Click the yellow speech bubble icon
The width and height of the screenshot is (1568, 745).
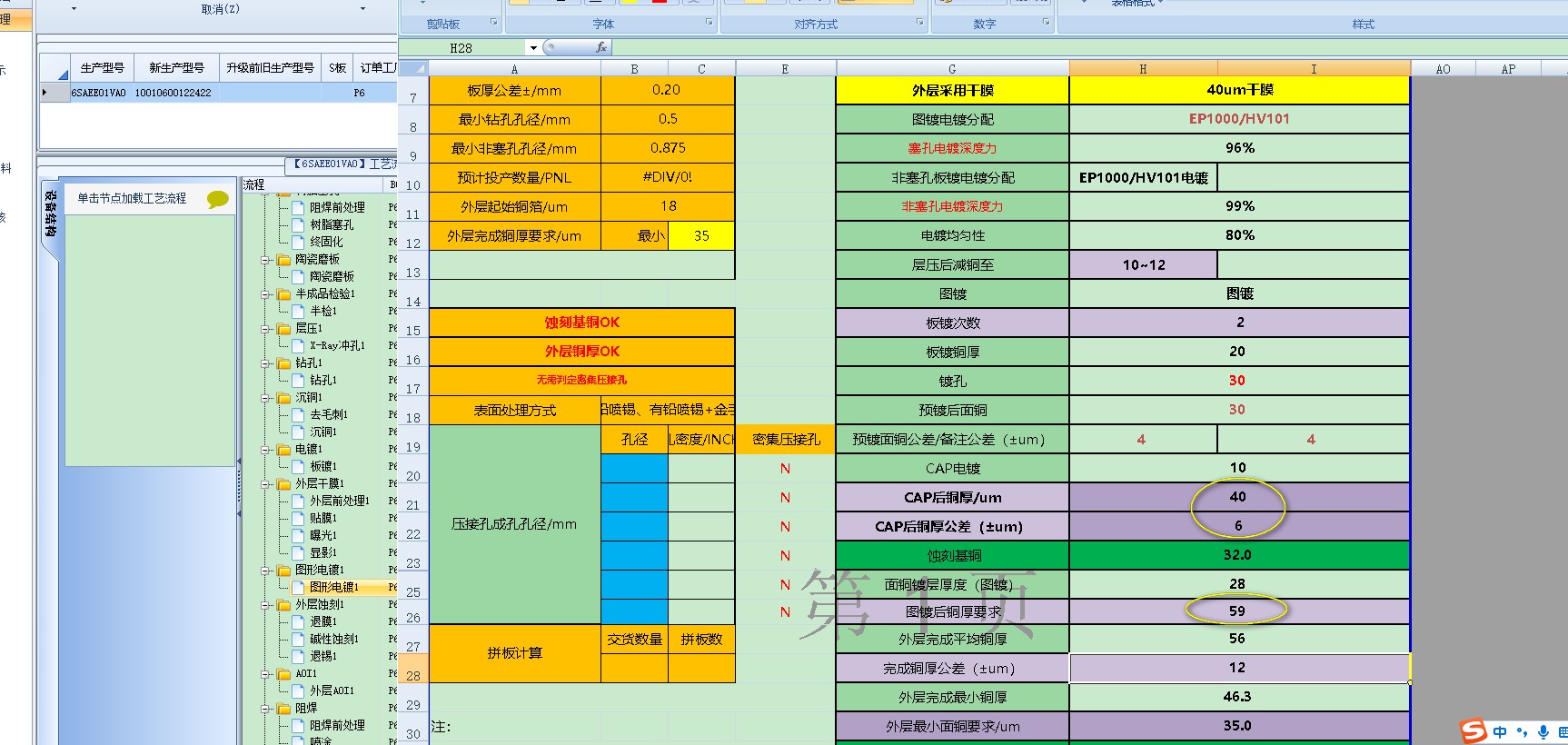tap(217, 199)
